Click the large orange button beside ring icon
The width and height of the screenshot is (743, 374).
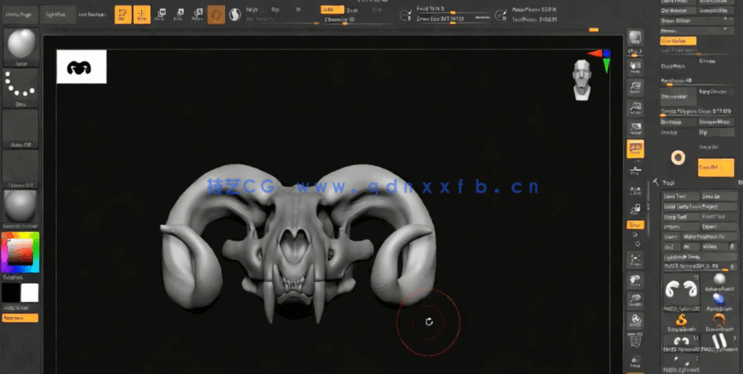(x=716, y=167)
